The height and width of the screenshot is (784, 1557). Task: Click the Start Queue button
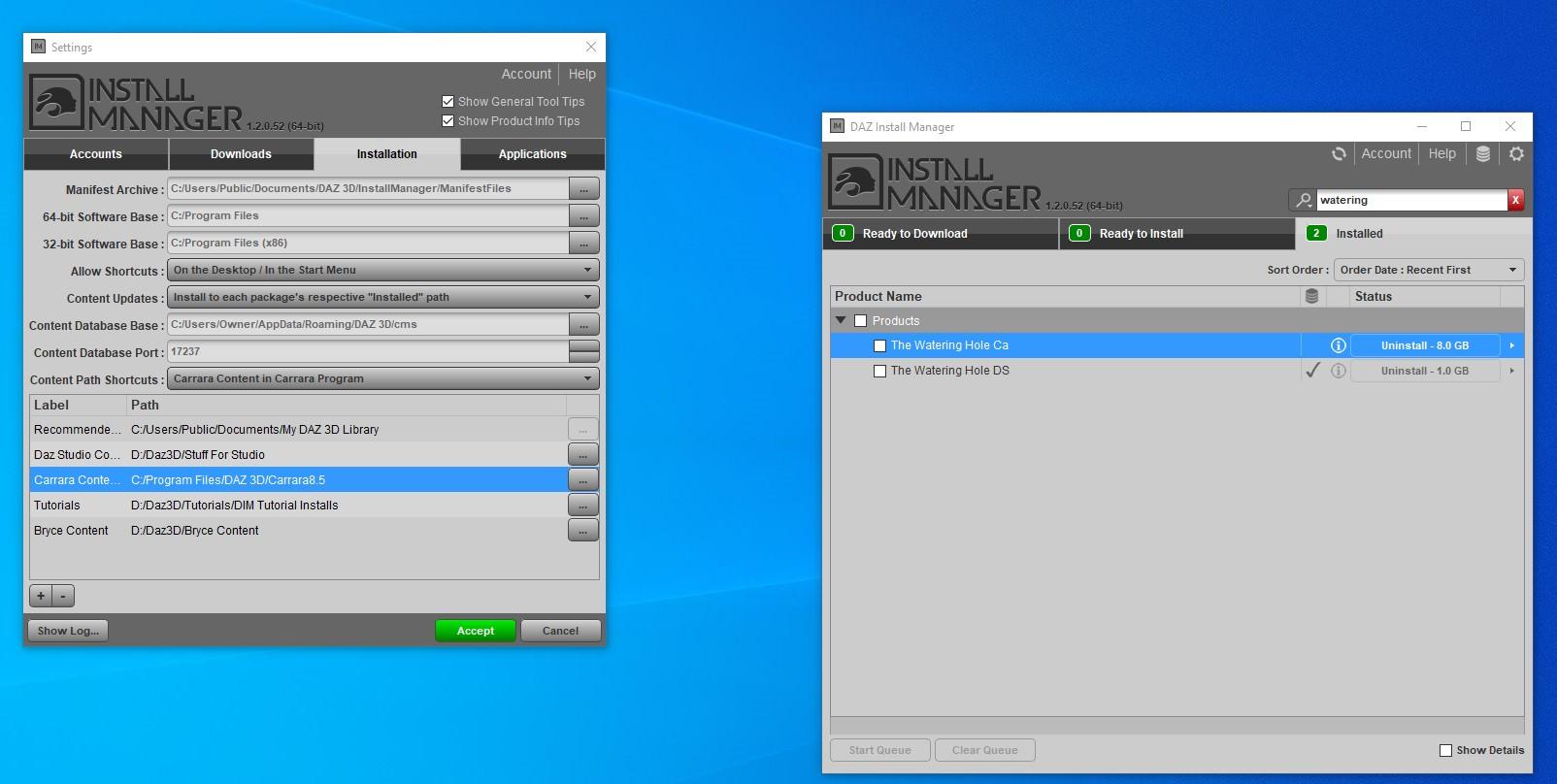coord(879,750)
